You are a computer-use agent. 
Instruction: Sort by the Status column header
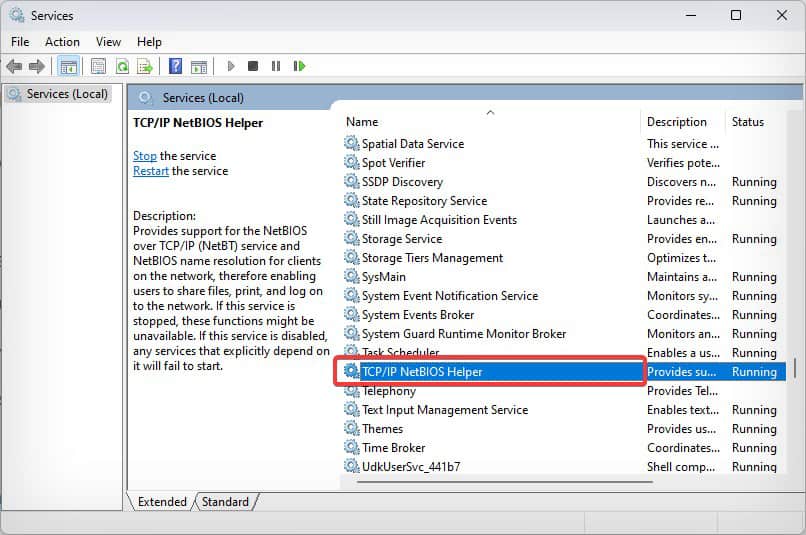tap(747, 122)
